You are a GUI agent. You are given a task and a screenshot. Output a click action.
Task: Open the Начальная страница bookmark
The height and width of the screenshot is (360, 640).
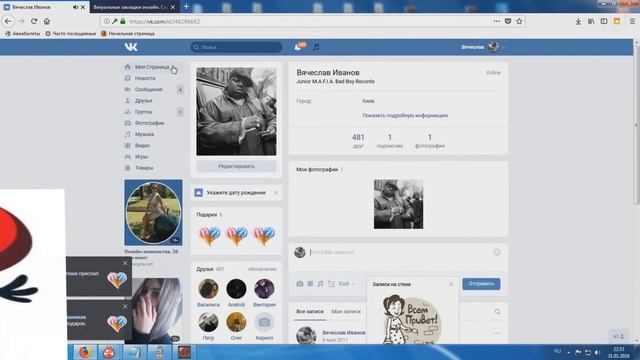tap(128, 33)
